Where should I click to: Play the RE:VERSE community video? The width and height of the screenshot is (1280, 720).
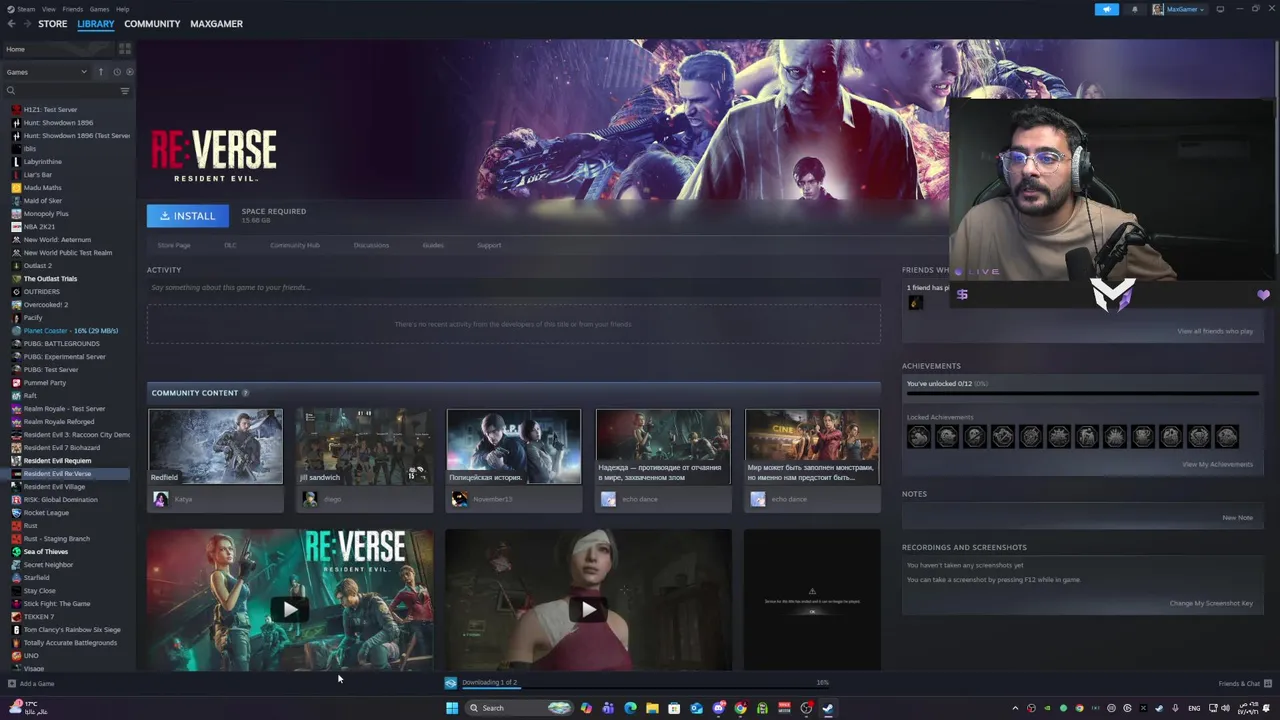290,609
